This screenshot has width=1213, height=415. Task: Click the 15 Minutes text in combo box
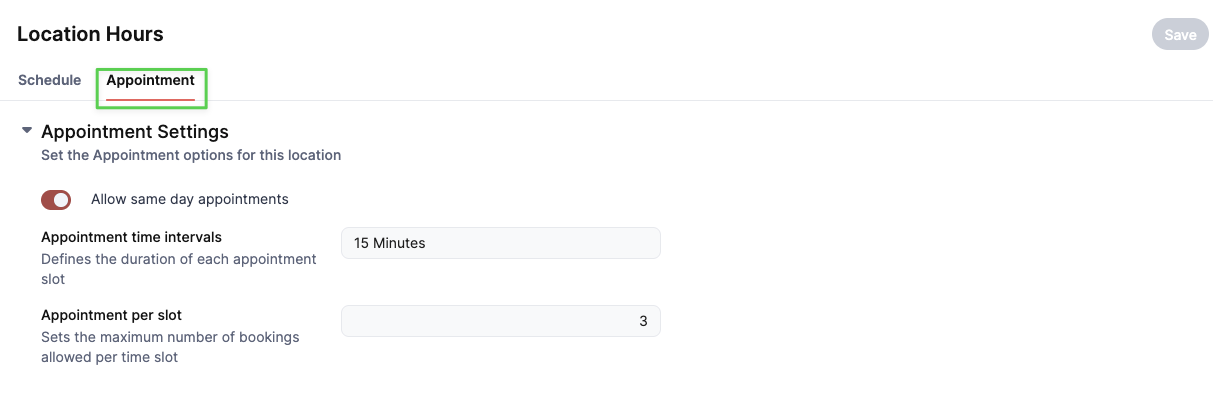pyautogui.click(x=390, y=243)
